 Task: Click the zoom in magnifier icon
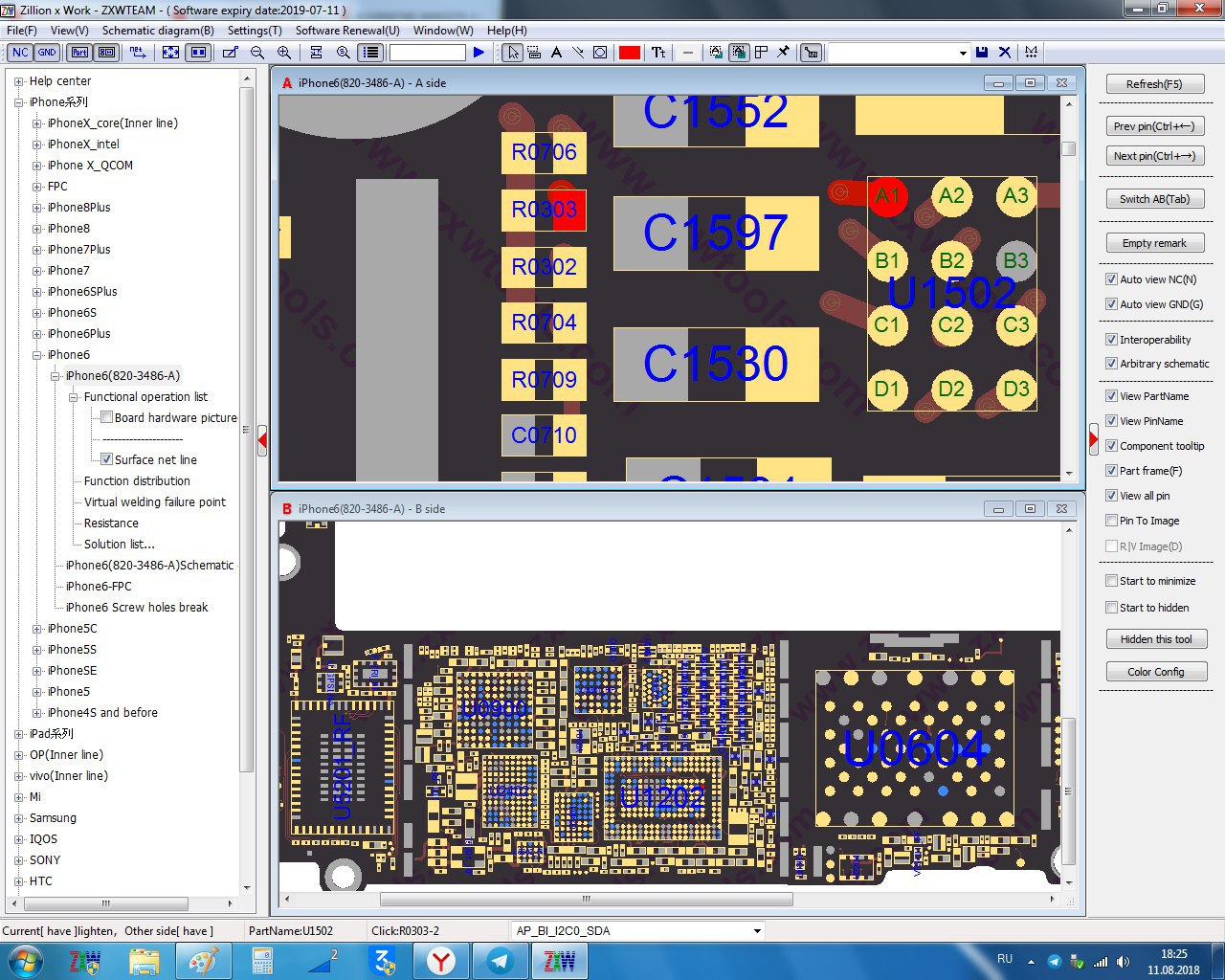(284, 53)
